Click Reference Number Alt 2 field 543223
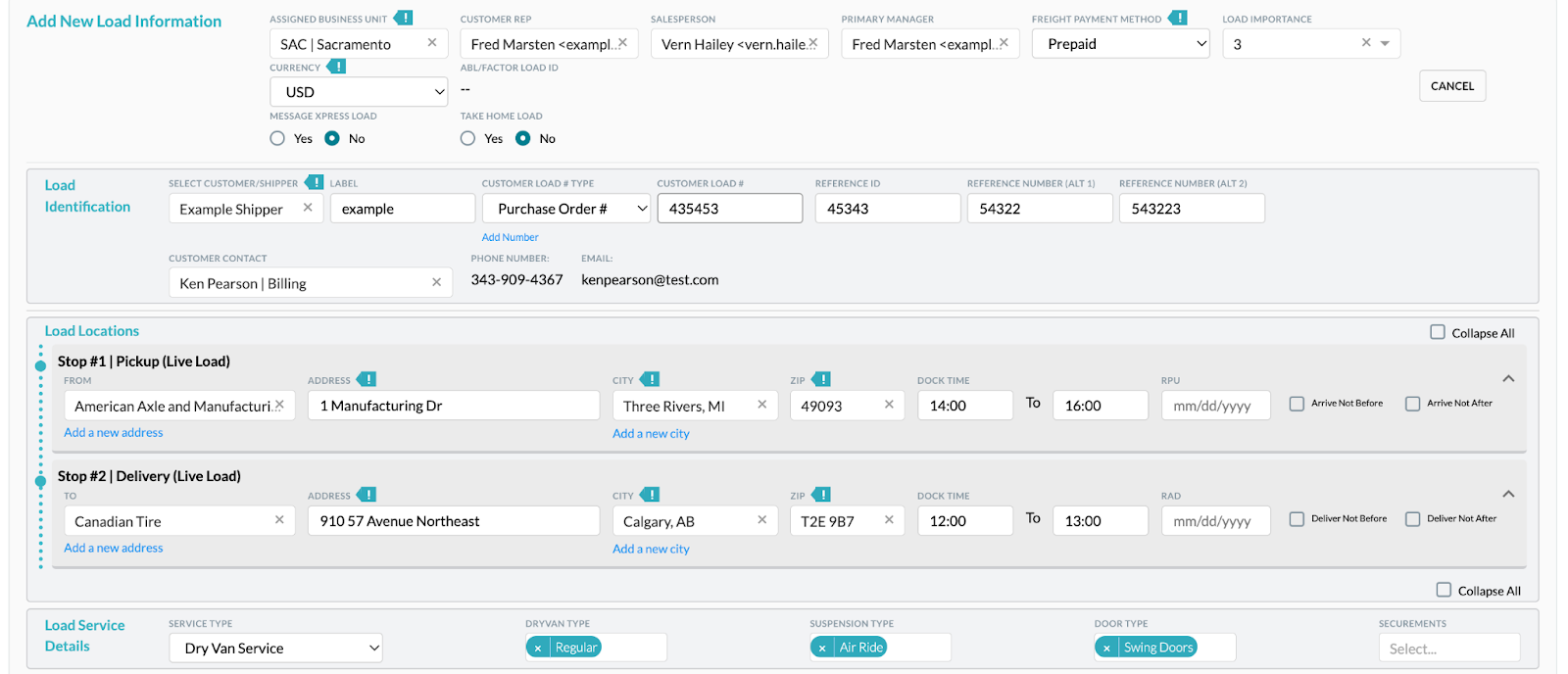1568x674 pixels. (x=1192, y=209)
